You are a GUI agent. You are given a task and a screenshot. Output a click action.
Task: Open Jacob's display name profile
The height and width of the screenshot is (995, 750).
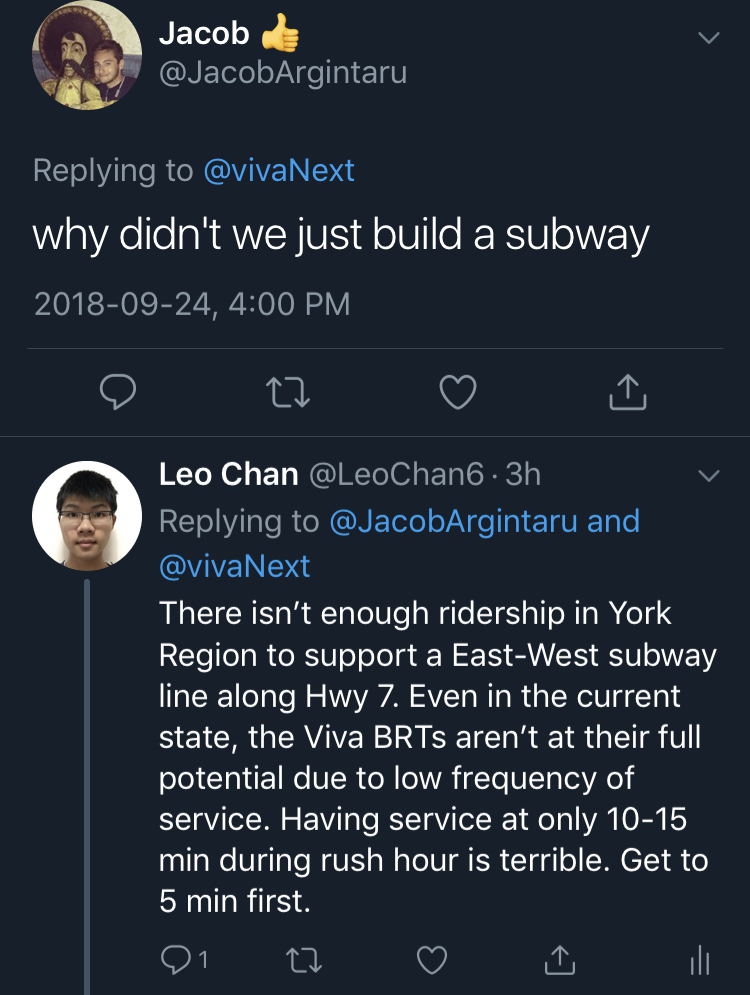[x=204, y=33]
